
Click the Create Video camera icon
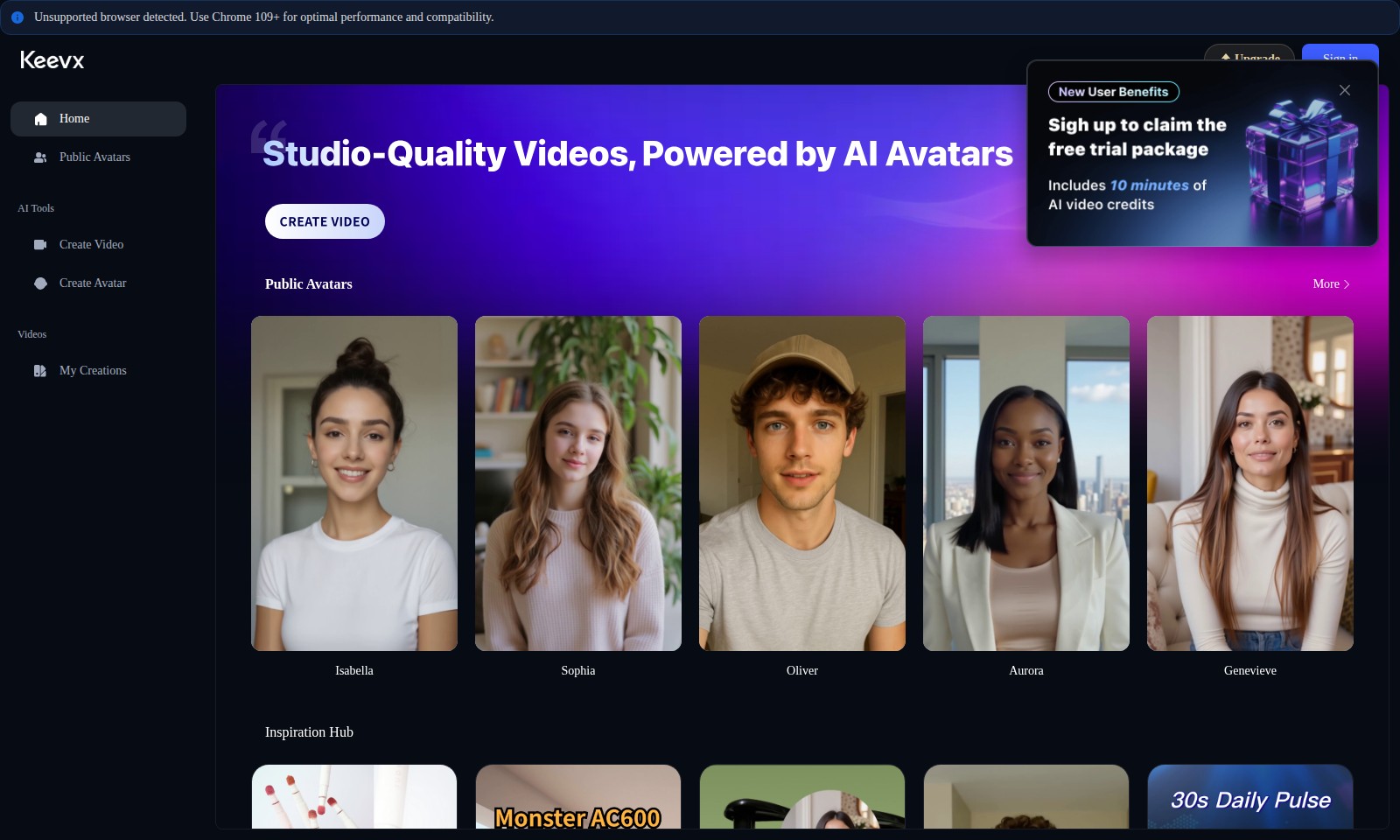coord(40,245)
